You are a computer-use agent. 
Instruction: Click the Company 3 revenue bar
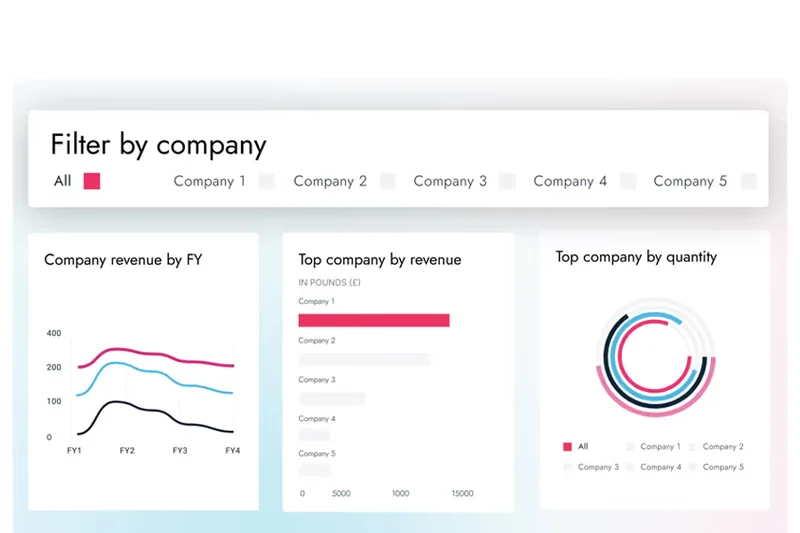coord(331,398)
